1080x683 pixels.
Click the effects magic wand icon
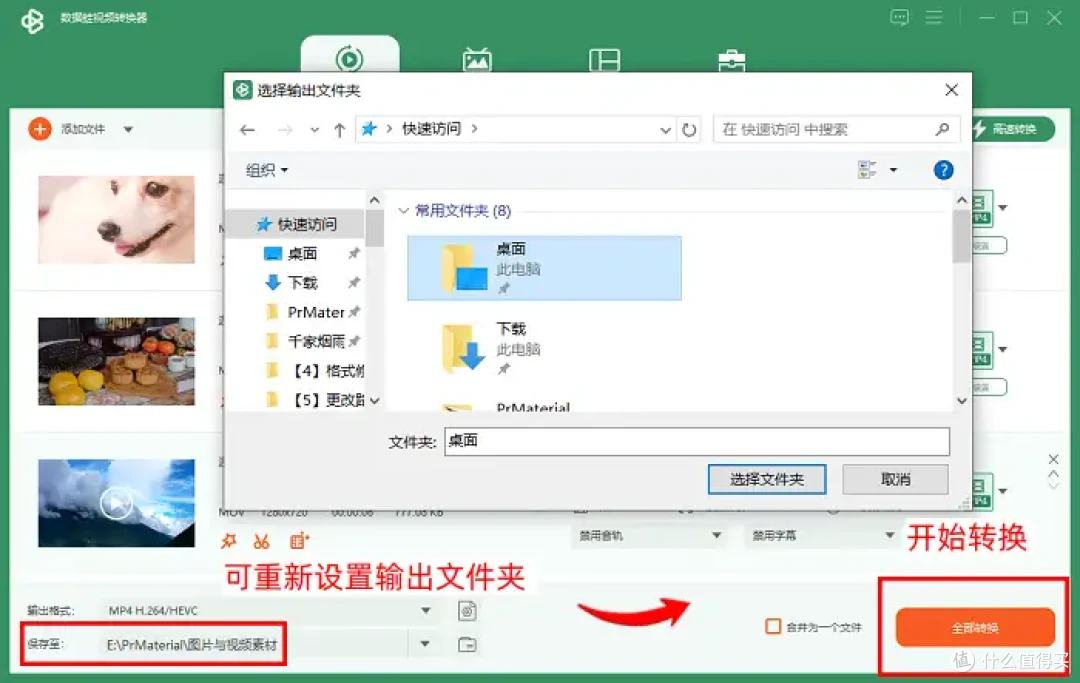point(229,541)
